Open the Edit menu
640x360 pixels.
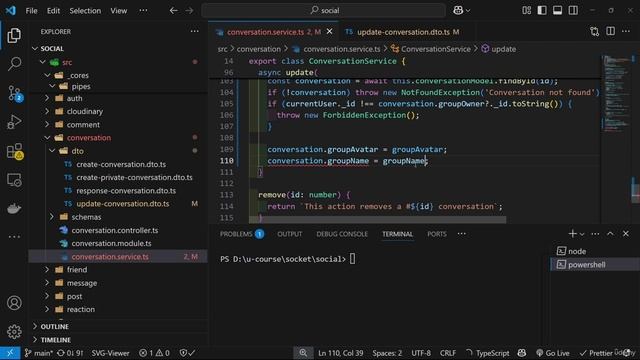tap(53, 11)
